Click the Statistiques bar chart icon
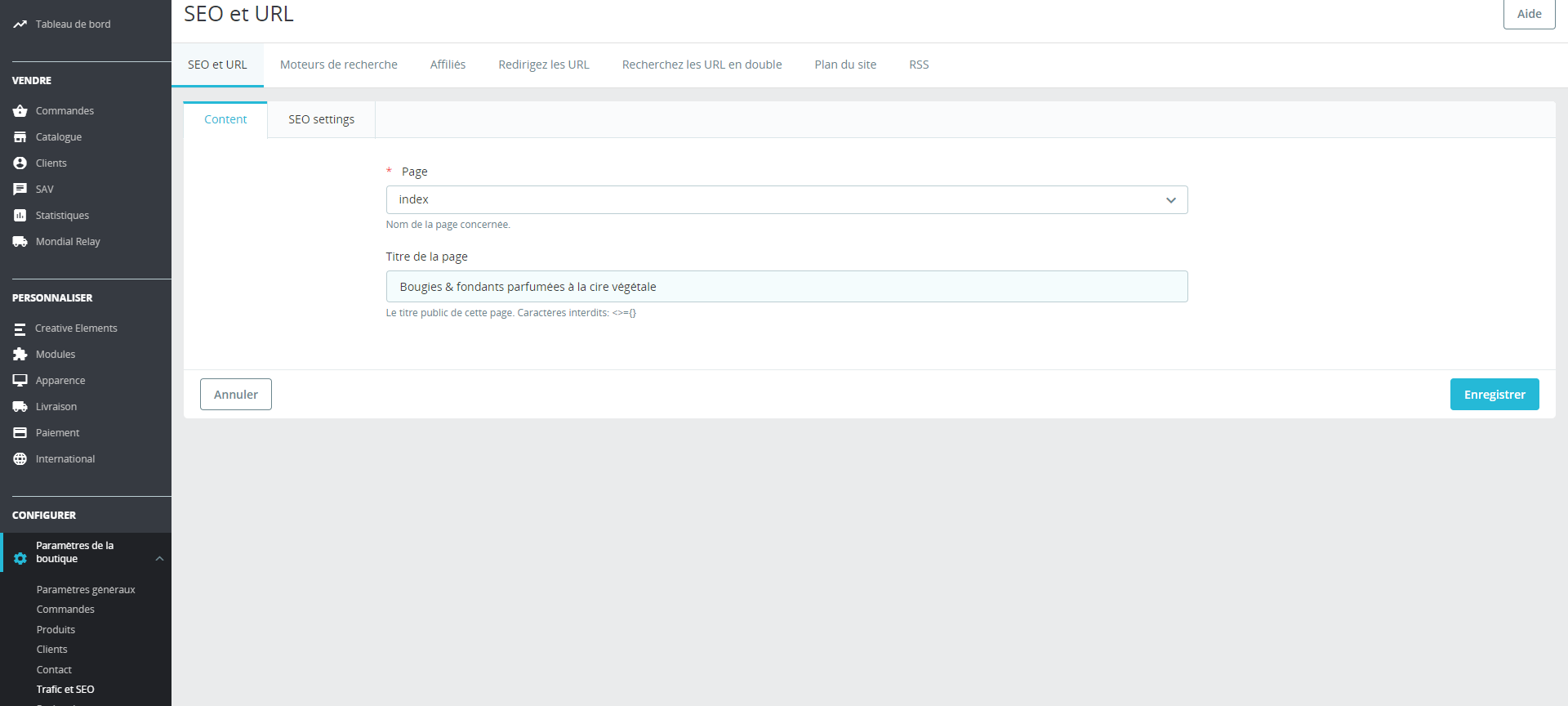The image size is (1568, 706). pyautogui.click(x=20, y=216)
